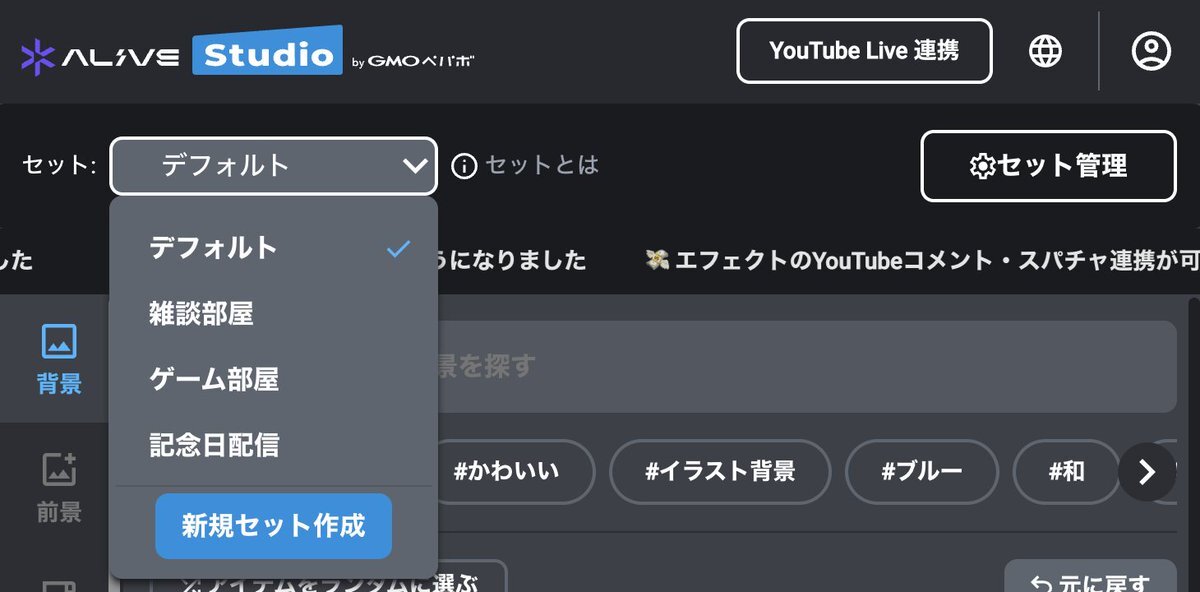Select 雑談部屋 from the set list
The image size is (1200, 592).
[x=202, y=314]
